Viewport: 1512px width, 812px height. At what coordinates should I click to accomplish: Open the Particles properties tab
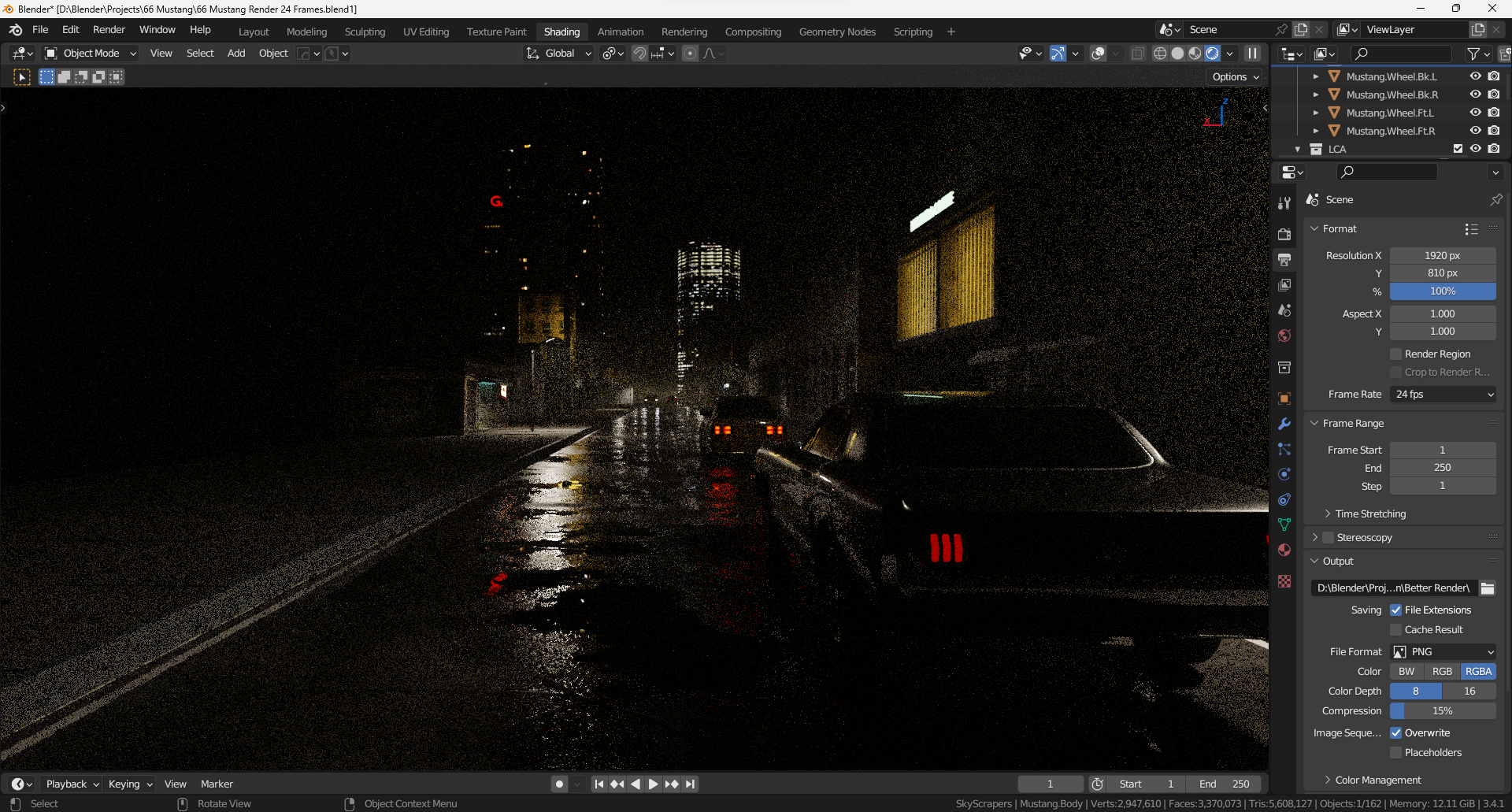tap(1284, 449)
